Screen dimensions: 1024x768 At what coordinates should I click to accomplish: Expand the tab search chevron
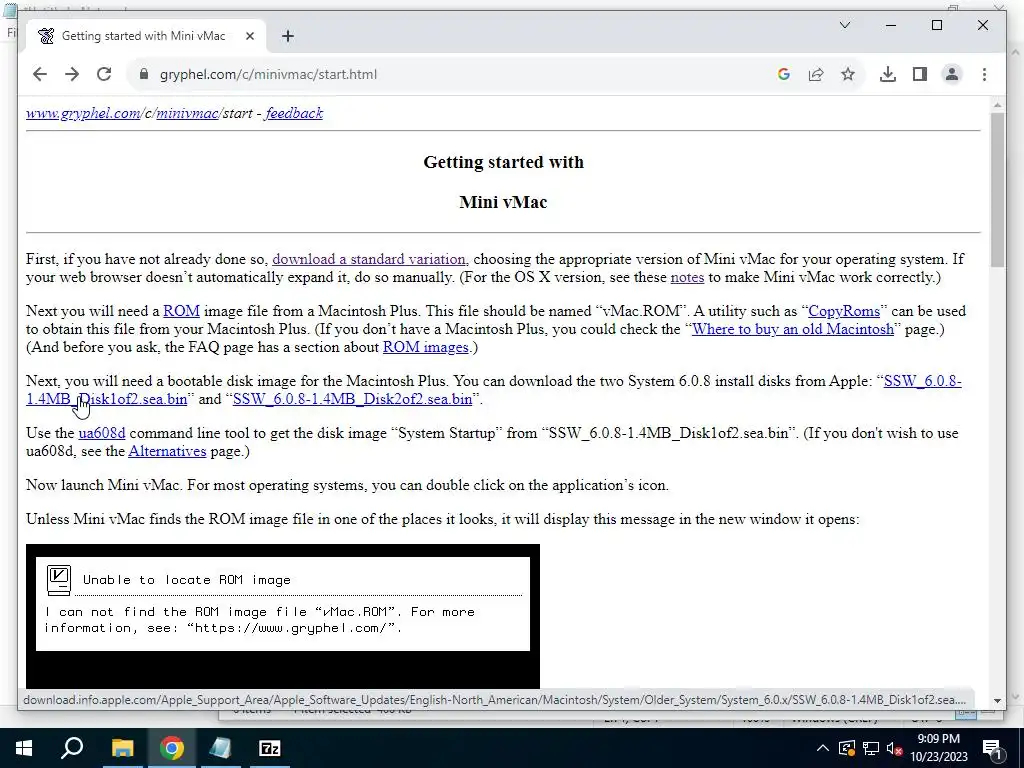point(844,25)
